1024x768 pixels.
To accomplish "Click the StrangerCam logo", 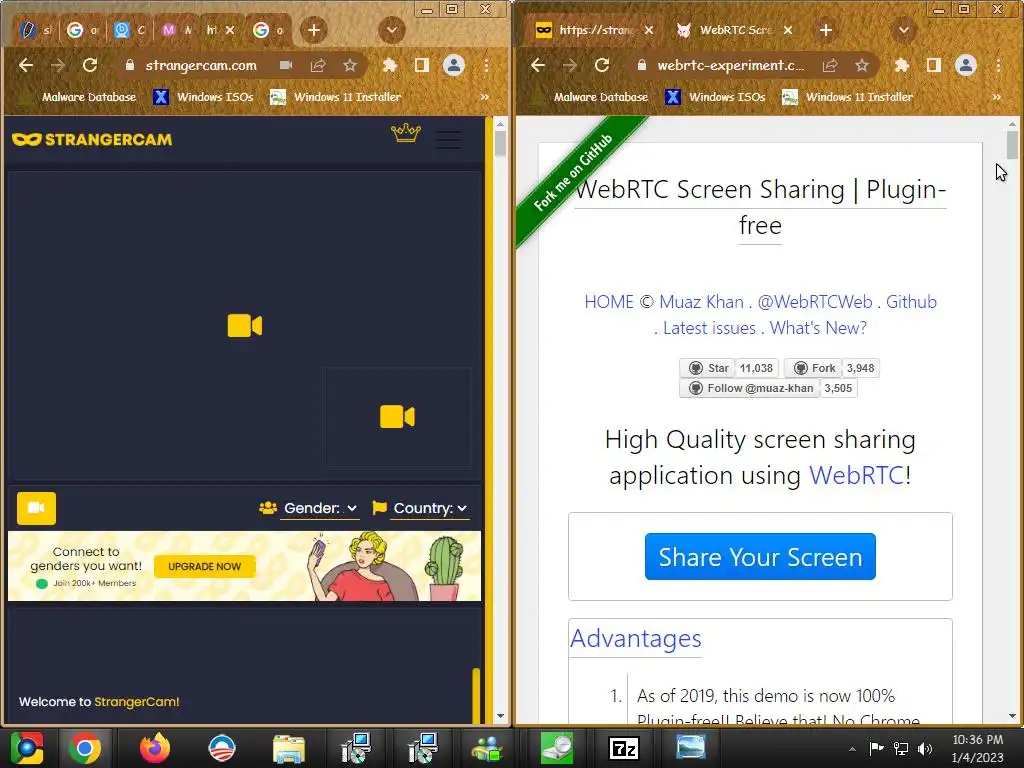I will pyautogui.click(x=92, y=139).
